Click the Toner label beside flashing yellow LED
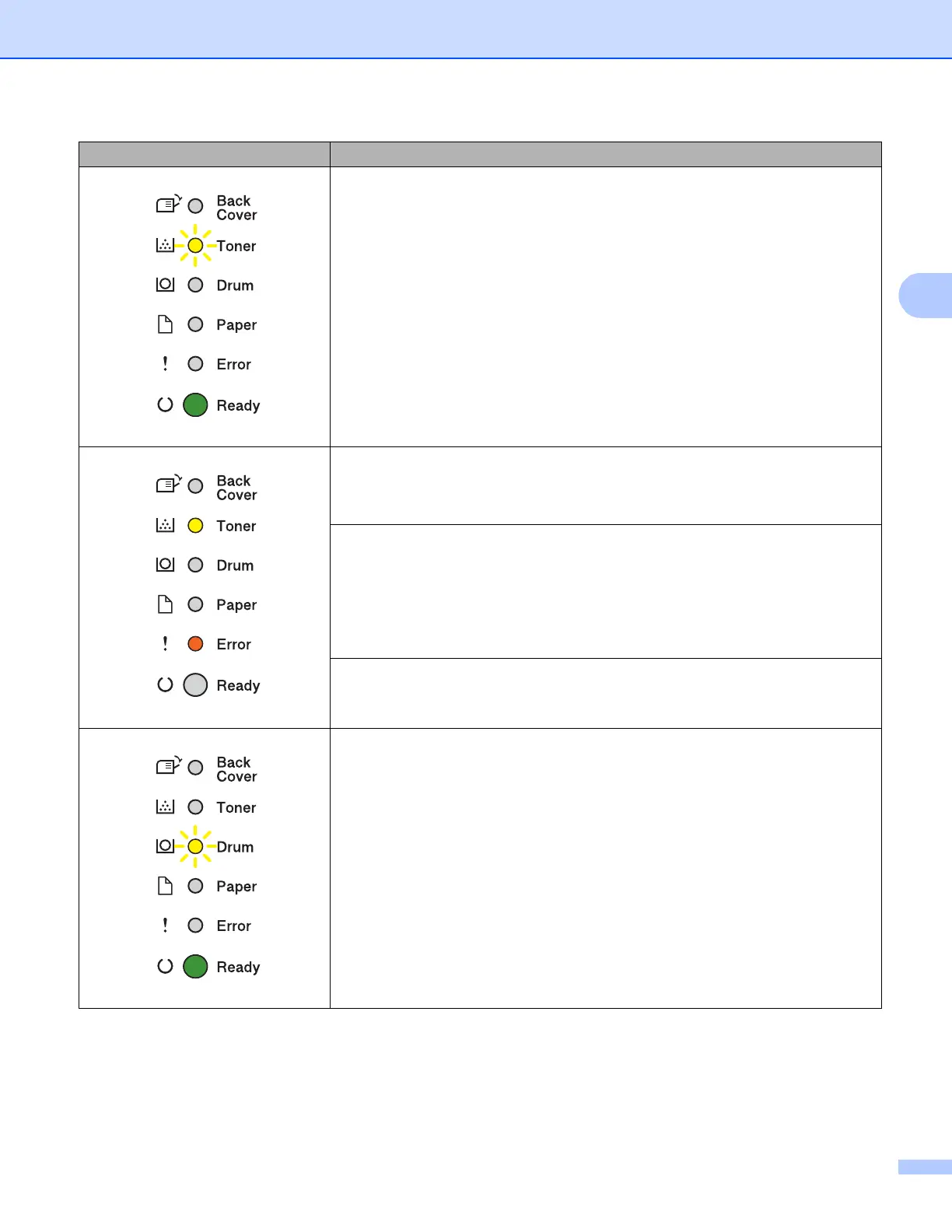This screenshot has height=1232, width=952. coord(236,247)
